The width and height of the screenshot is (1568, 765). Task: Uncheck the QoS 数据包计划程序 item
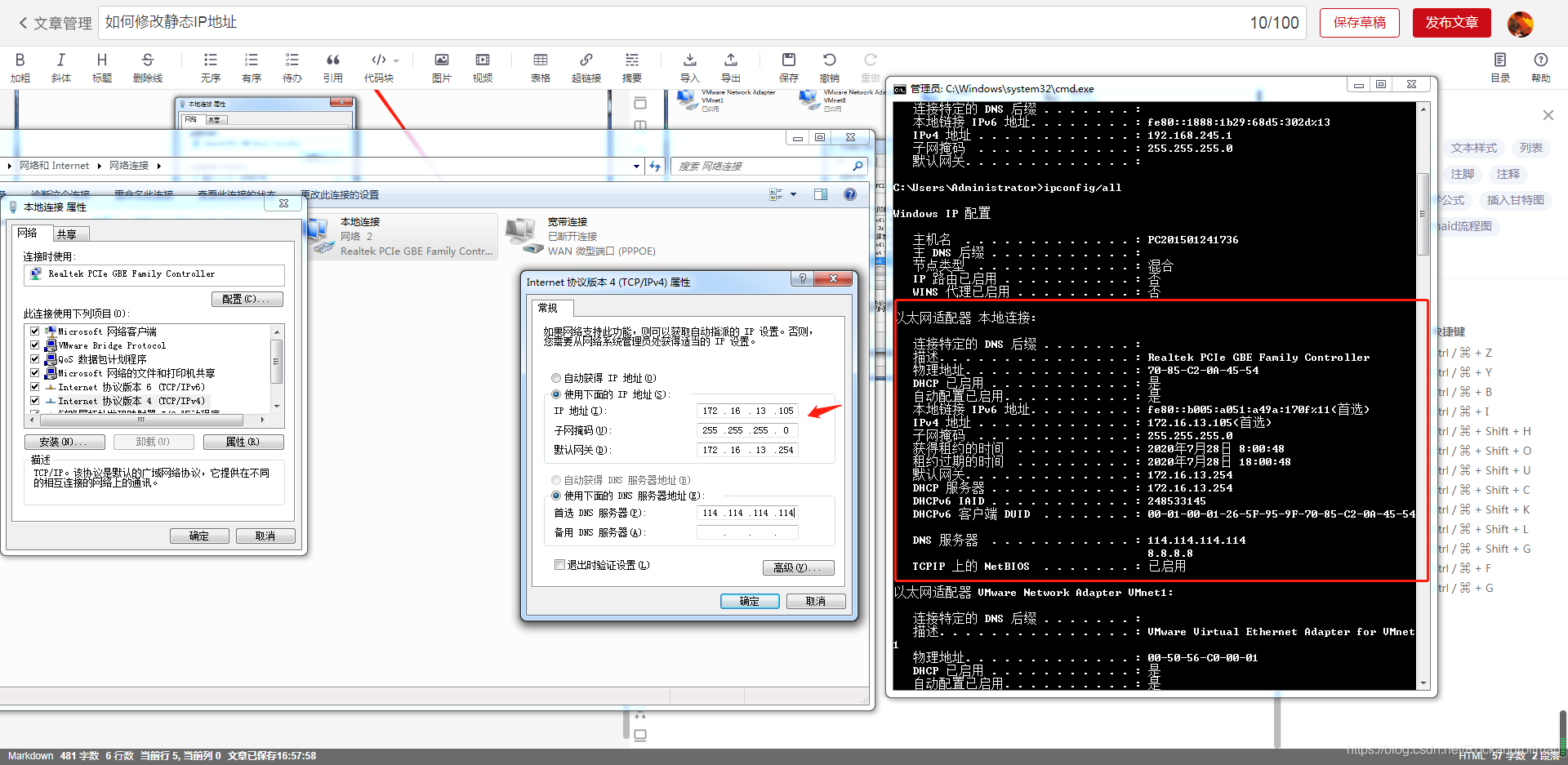[x=35, y=359]
